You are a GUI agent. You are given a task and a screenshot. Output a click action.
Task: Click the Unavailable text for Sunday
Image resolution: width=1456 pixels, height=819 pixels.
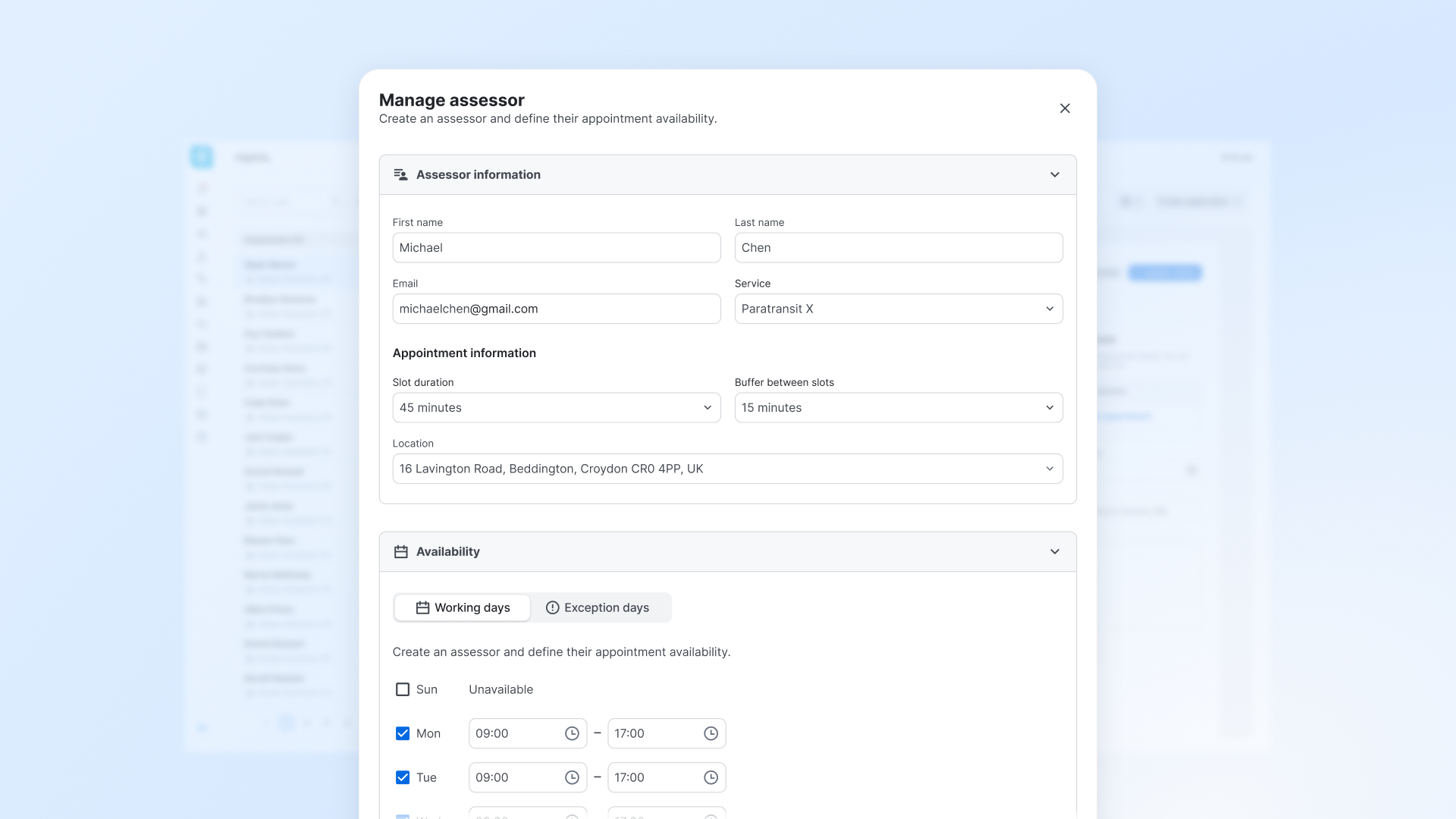(x=500, y=689)
